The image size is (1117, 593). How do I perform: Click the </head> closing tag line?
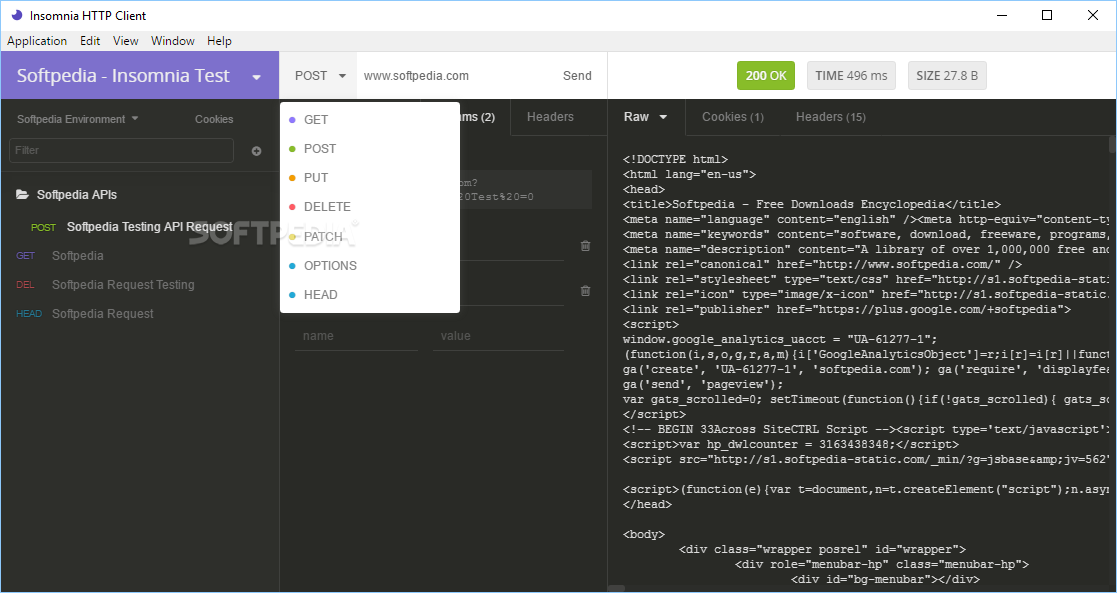coord(647,504)
